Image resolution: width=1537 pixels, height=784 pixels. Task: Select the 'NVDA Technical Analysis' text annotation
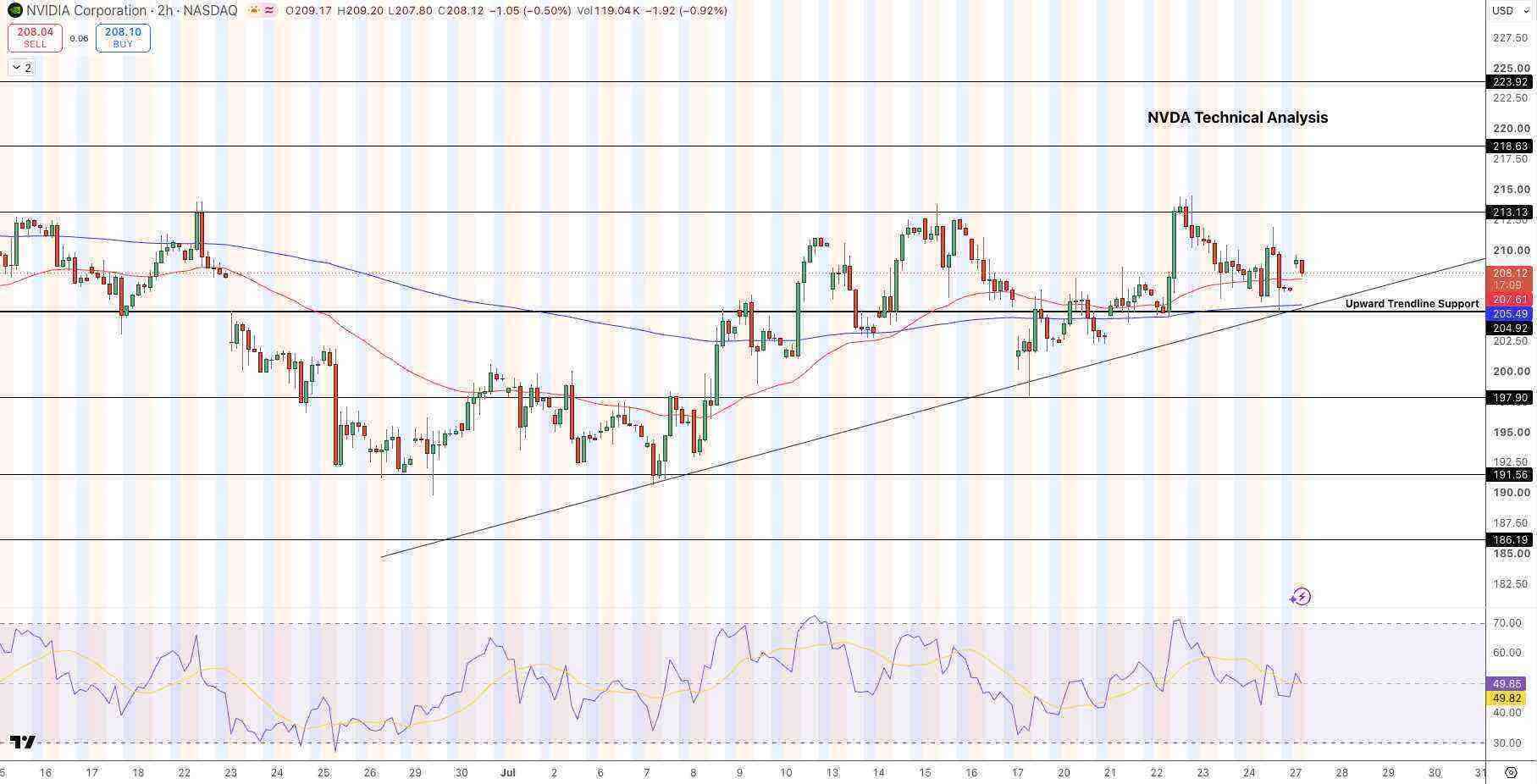1237,118
